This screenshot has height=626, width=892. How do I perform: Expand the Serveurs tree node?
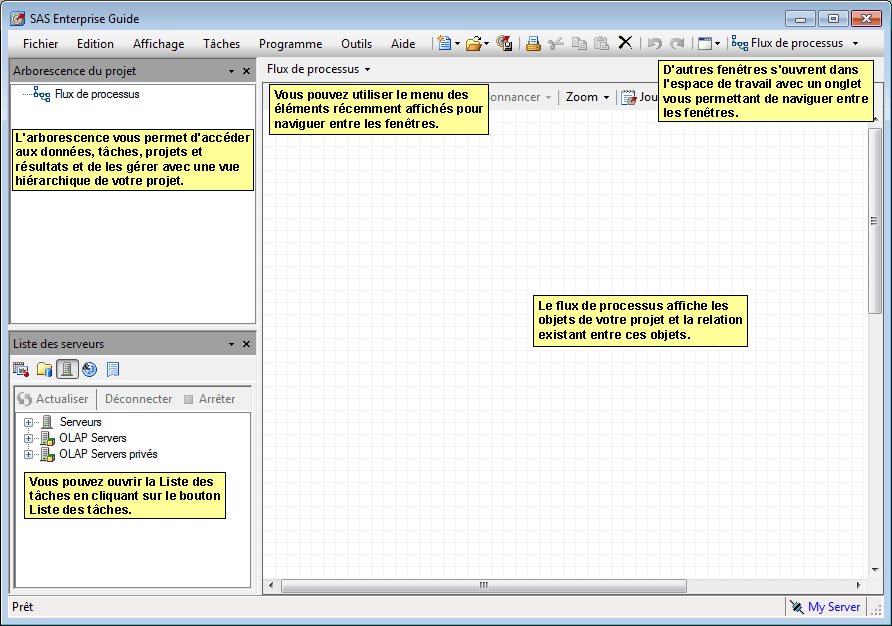coord(28,421)
